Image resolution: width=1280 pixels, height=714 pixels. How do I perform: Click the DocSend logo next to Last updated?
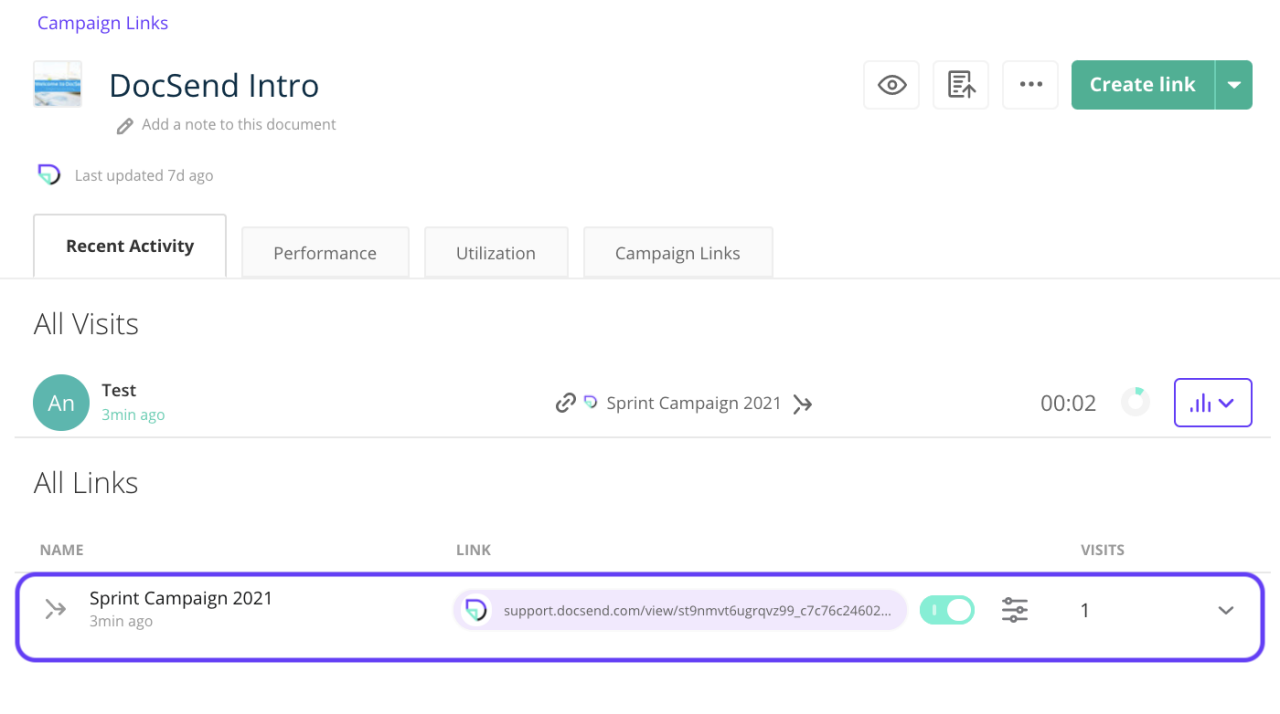pos(49,175)
